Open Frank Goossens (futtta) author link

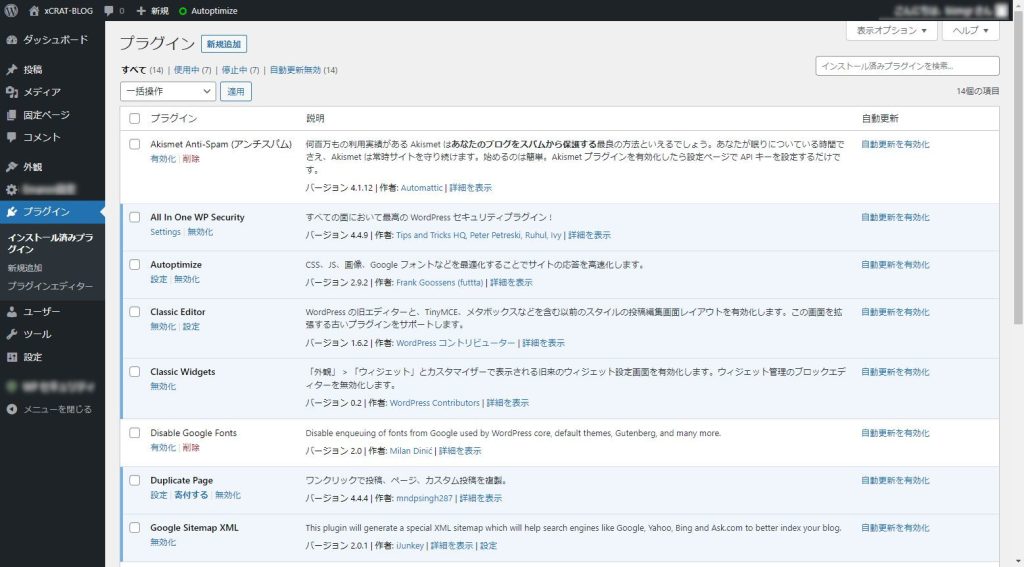pyautogui.click(x=440, y=282)
